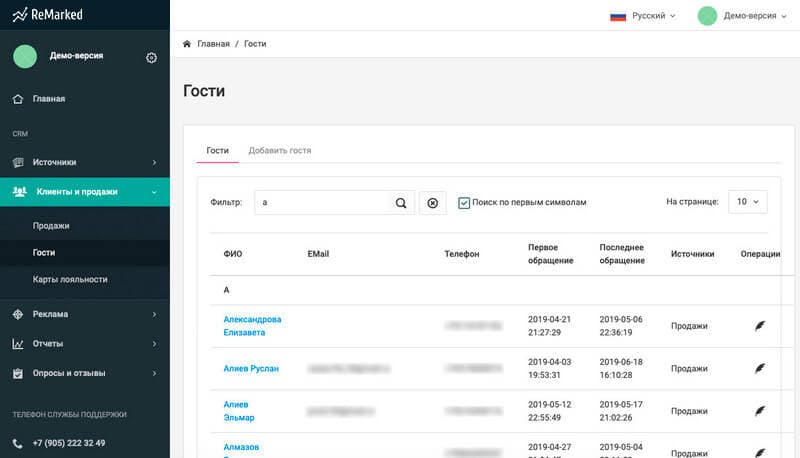Click the Операции column header

tap(760, 253)
